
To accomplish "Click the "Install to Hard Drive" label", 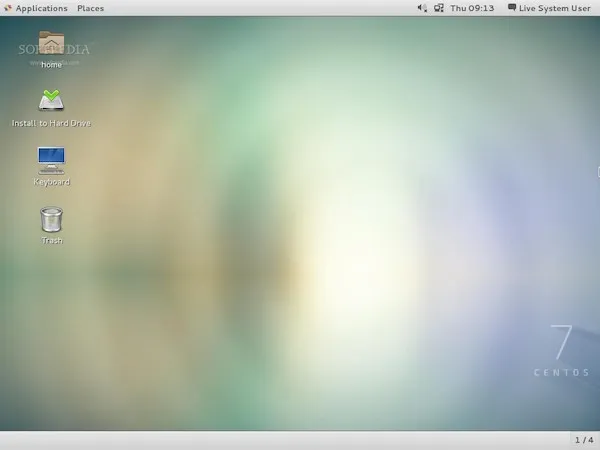I will [x=51, y=123].
